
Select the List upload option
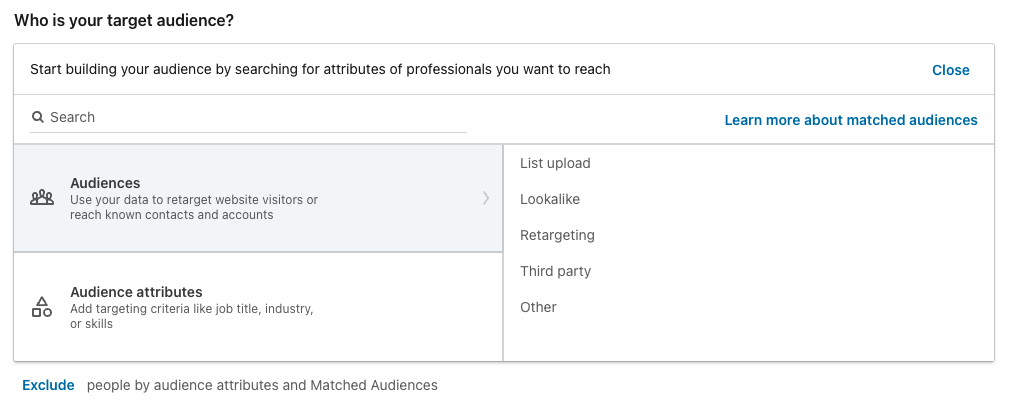click(555, 163)
